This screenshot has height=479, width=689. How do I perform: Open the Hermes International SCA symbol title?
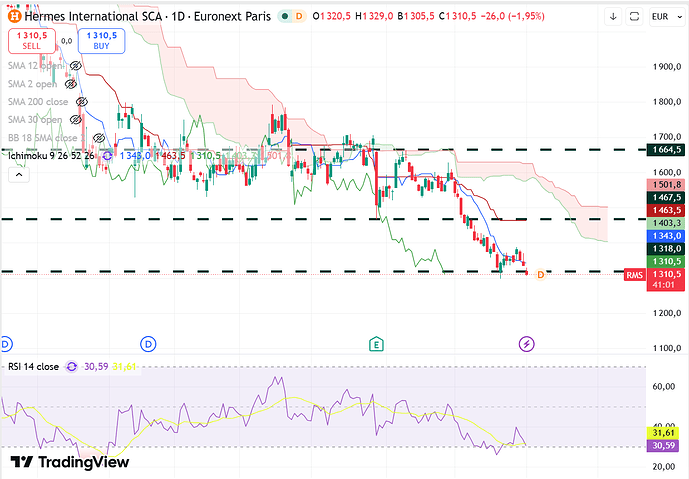tap(148, 17)
